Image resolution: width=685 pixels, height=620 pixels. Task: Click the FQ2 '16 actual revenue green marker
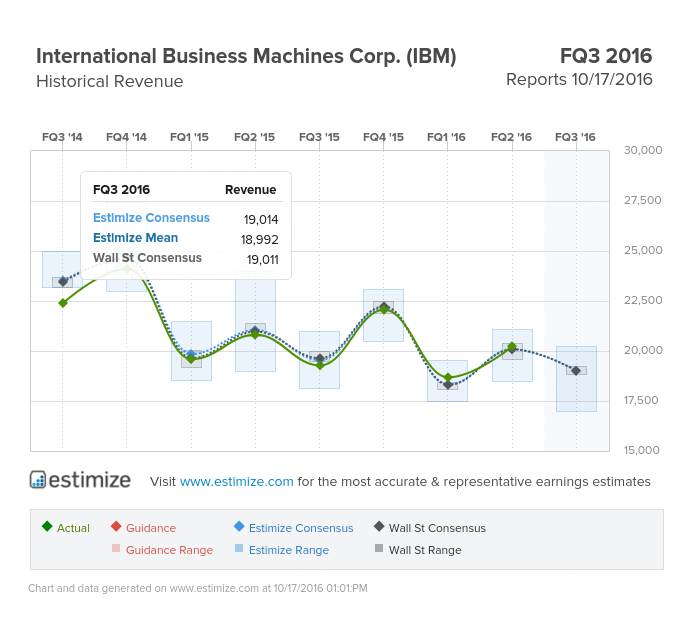(512, 347)
